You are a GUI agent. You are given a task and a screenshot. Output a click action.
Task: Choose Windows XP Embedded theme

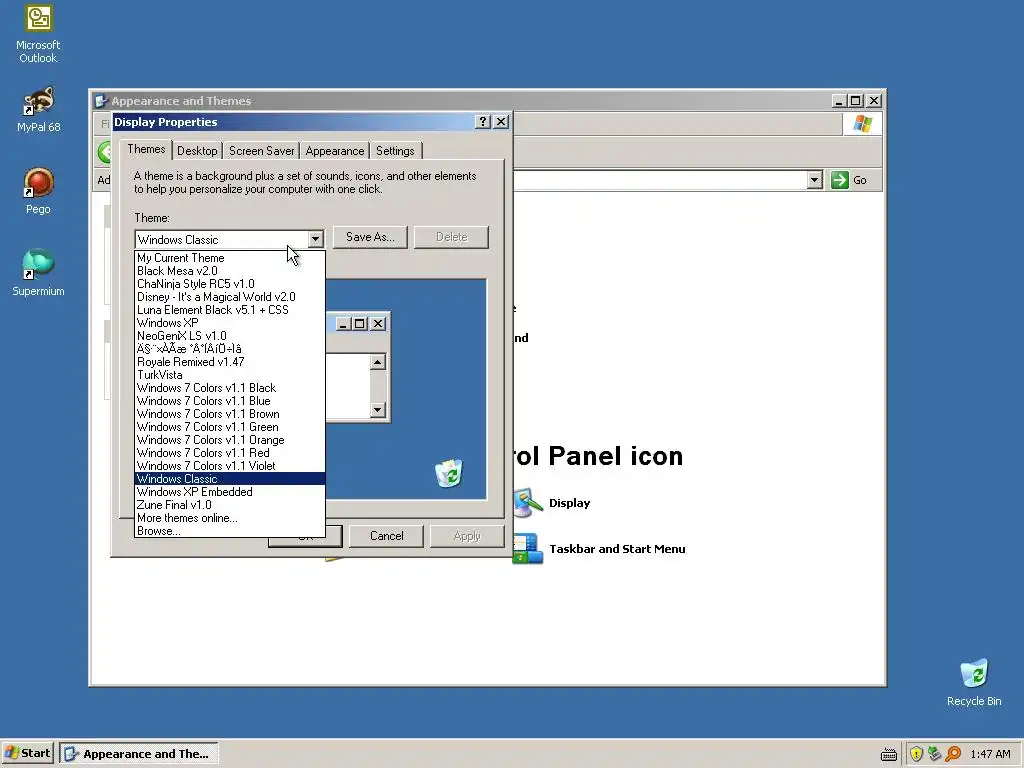[230, 492]
